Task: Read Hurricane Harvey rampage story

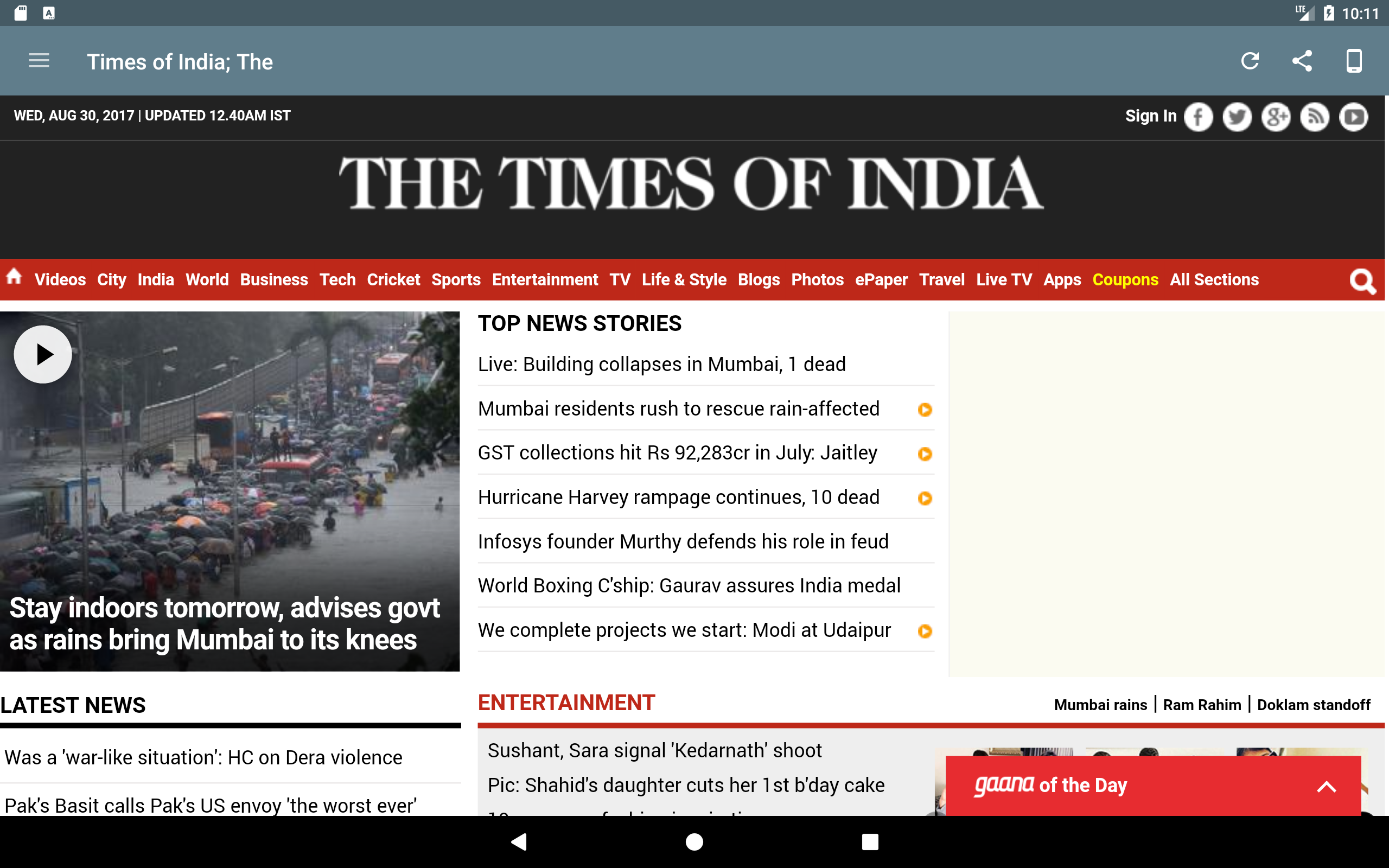Action: 678,497
